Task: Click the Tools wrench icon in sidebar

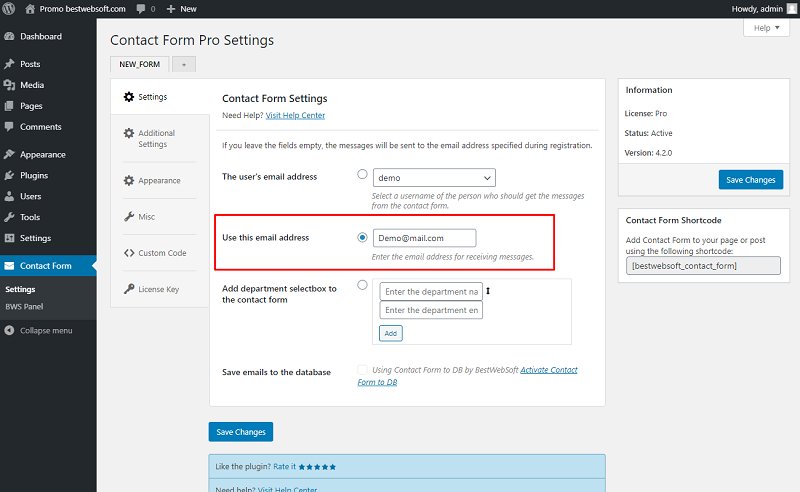Action: coord(9,217)
